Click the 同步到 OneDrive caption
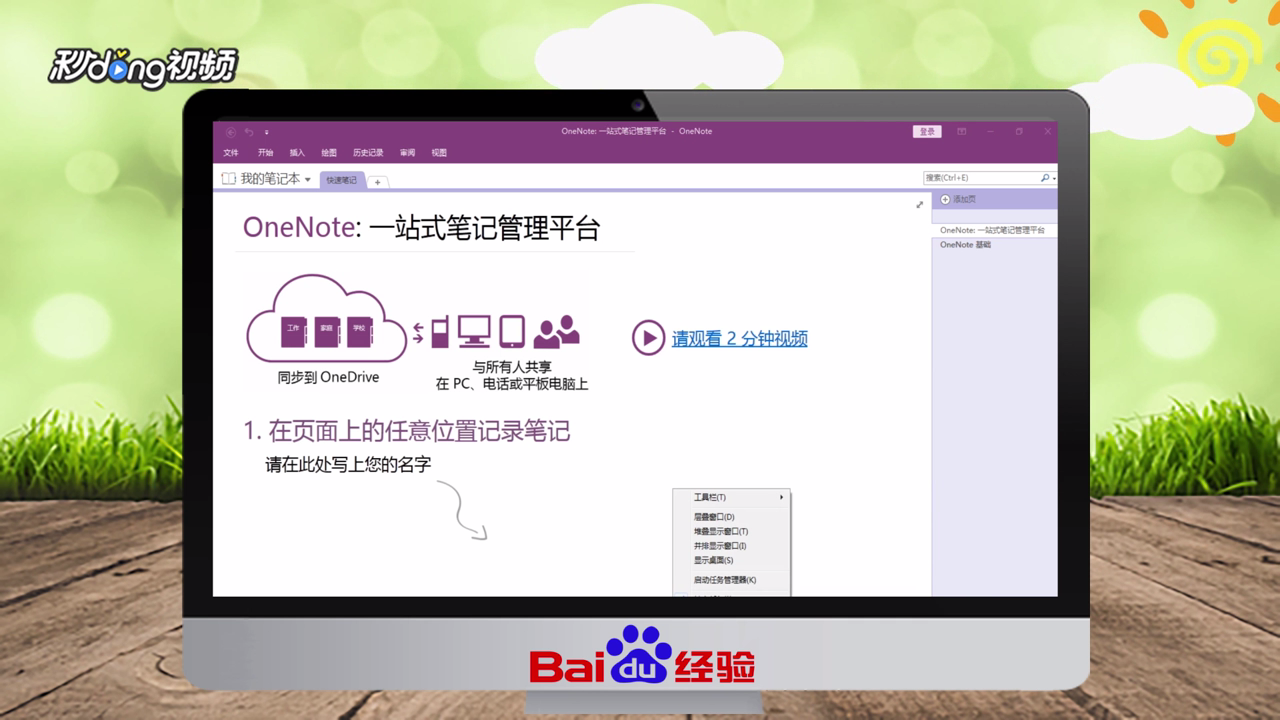Screen dimensions: 1280x720 point(328,378)
